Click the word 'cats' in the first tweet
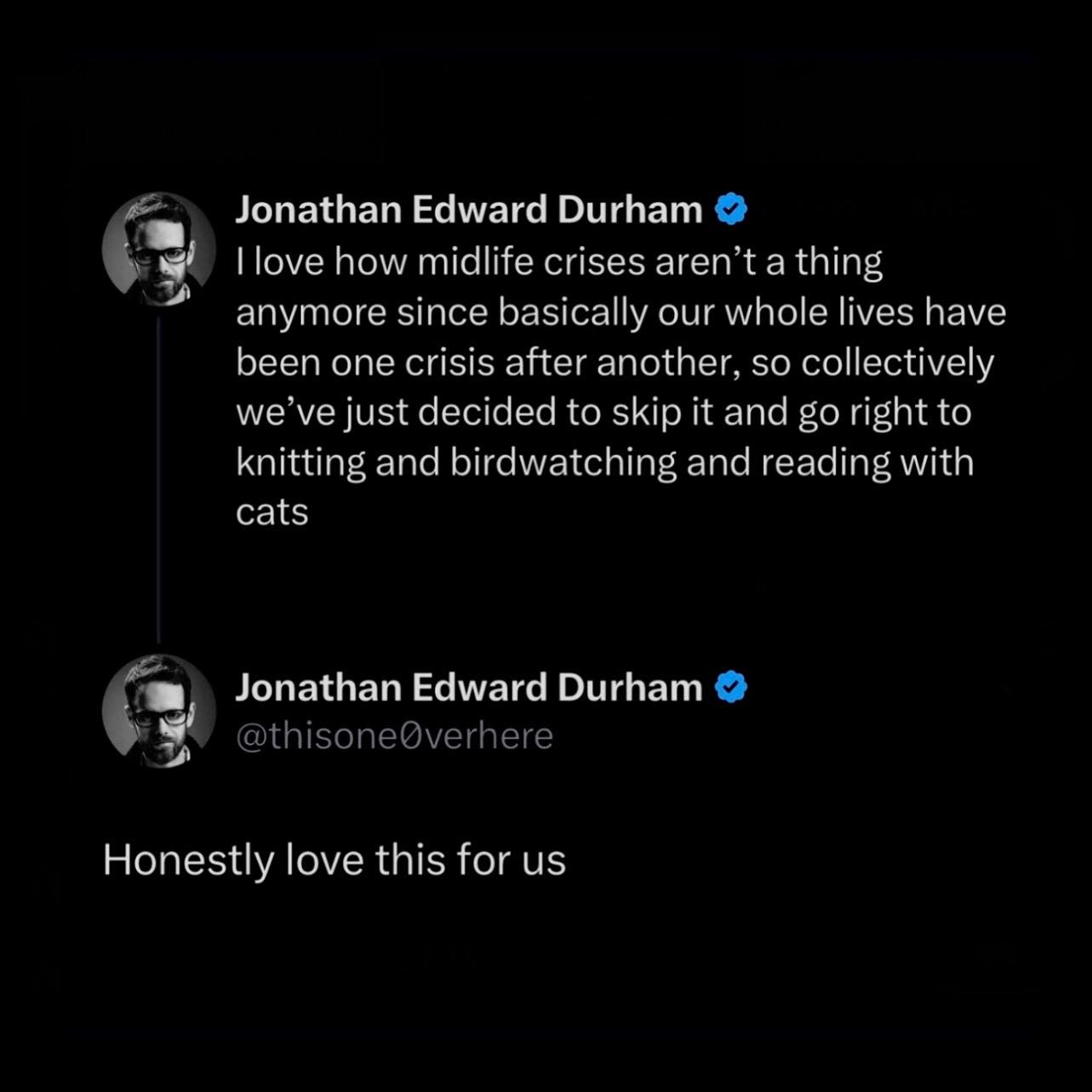1092x1092 pixels. tap(272, 512)
